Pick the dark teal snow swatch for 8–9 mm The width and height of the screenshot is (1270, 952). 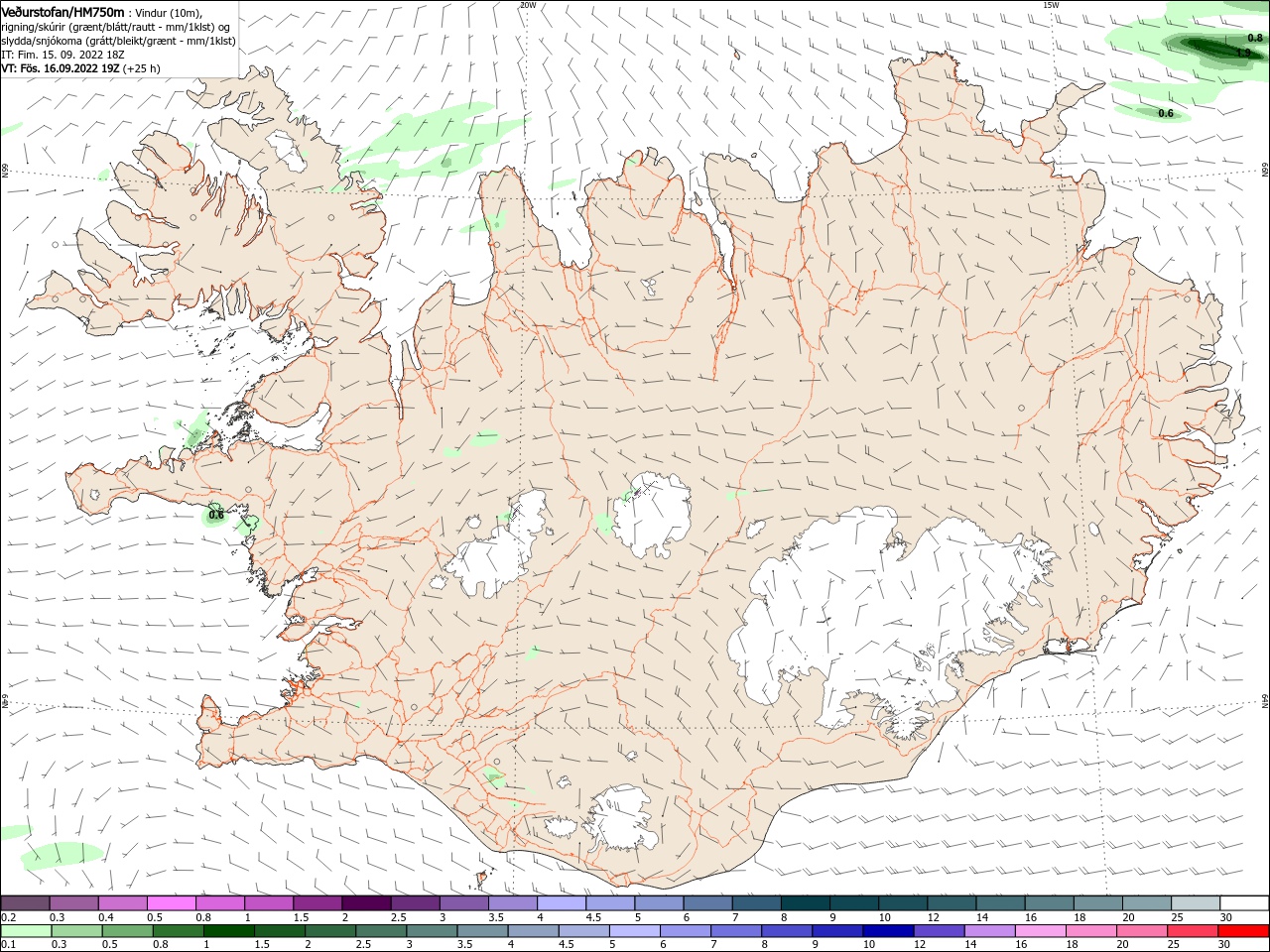tap(806, 902)
